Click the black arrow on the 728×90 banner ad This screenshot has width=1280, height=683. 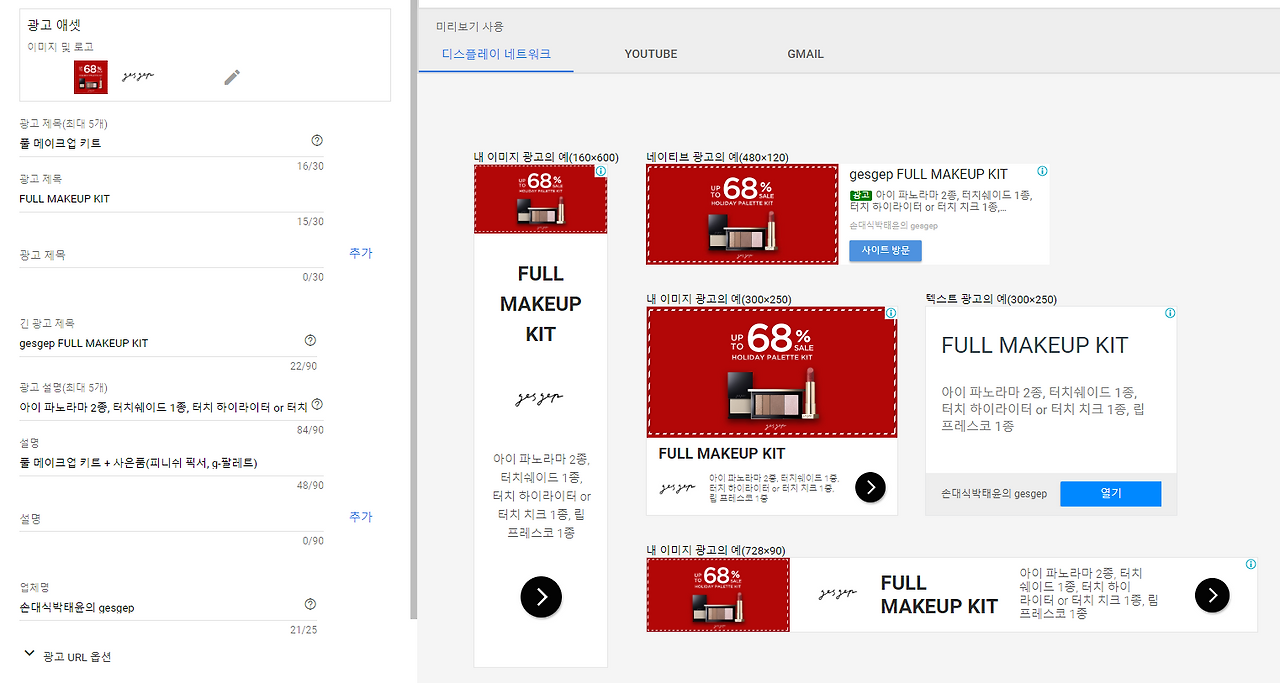tap(1212, 595)
